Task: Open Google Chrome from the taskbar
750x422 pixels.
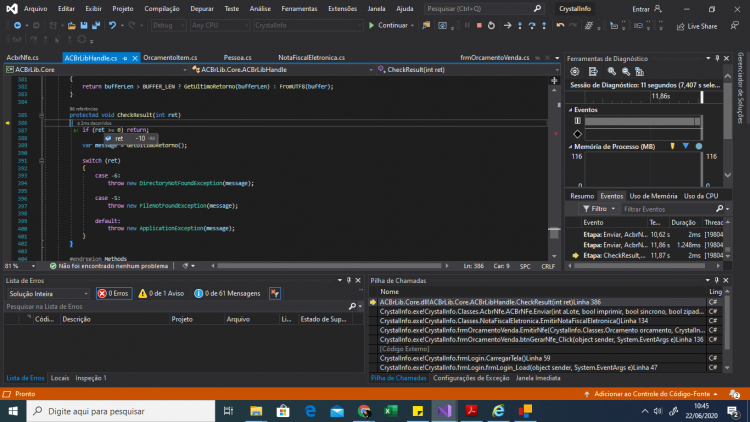Action: coord(364,411)
